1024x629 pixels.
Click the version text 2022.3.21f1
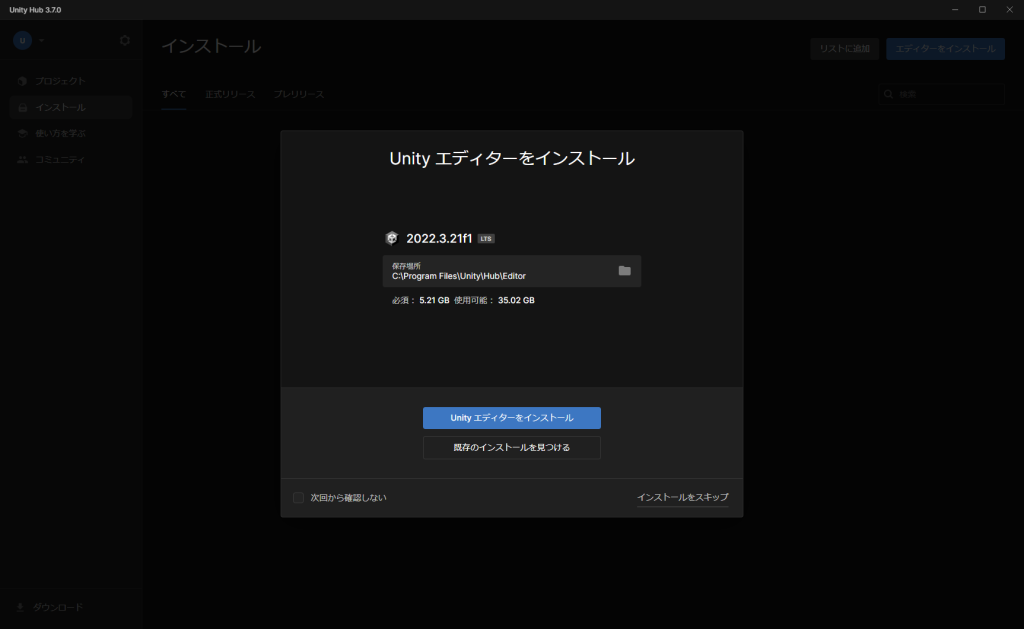439,238
